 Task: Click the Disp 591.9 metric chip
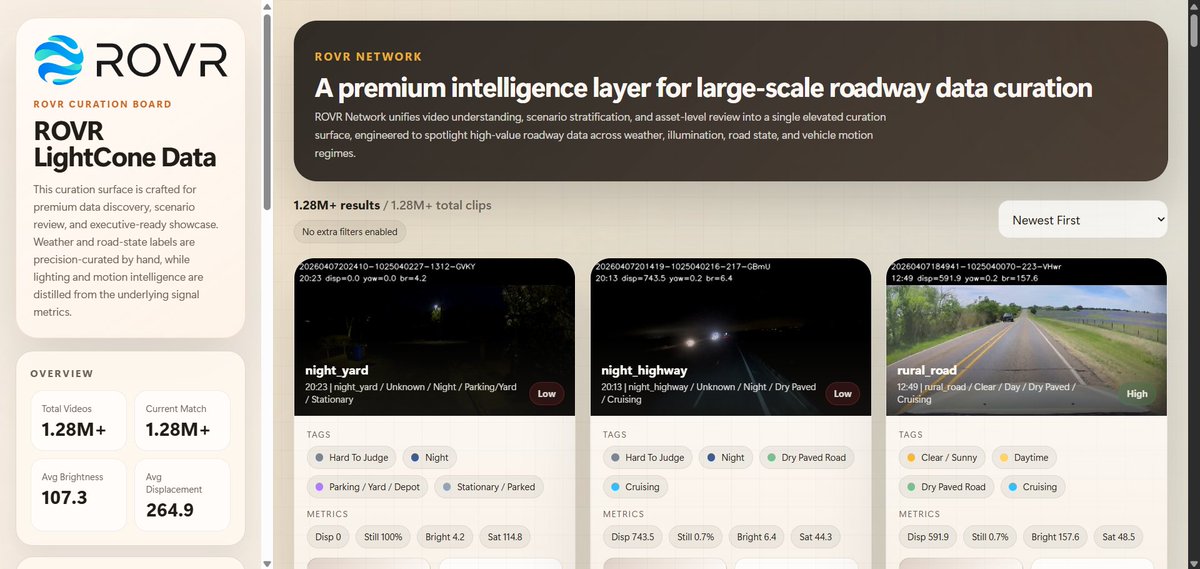coord(928,537)
